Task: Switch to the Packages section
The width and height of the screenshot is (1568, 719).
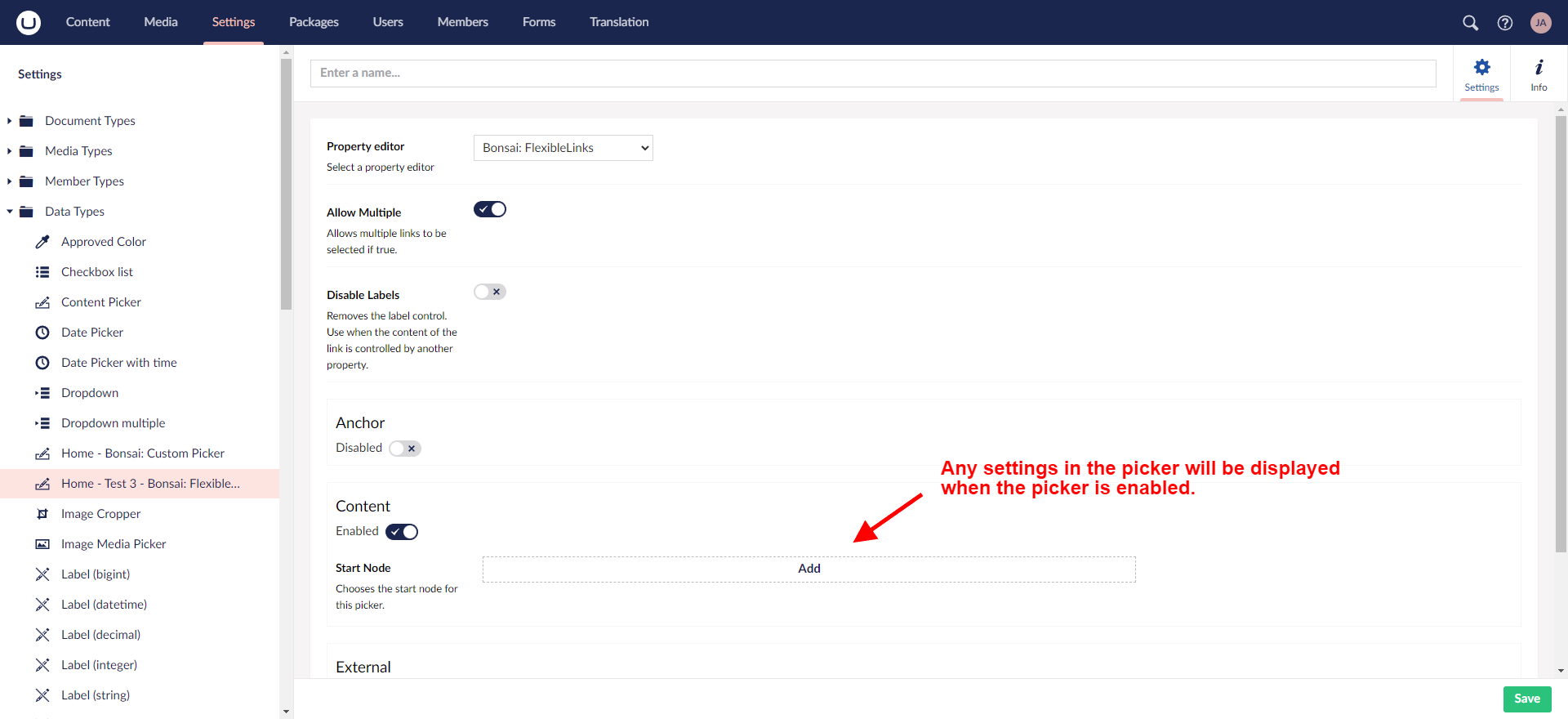Action: point(314,22)
